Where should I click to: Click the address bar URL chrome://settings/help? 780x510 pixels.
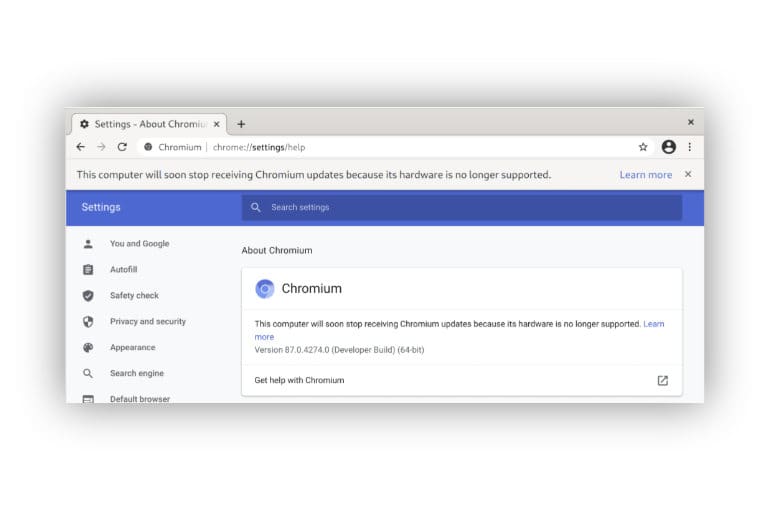click(x=259, y=147)
